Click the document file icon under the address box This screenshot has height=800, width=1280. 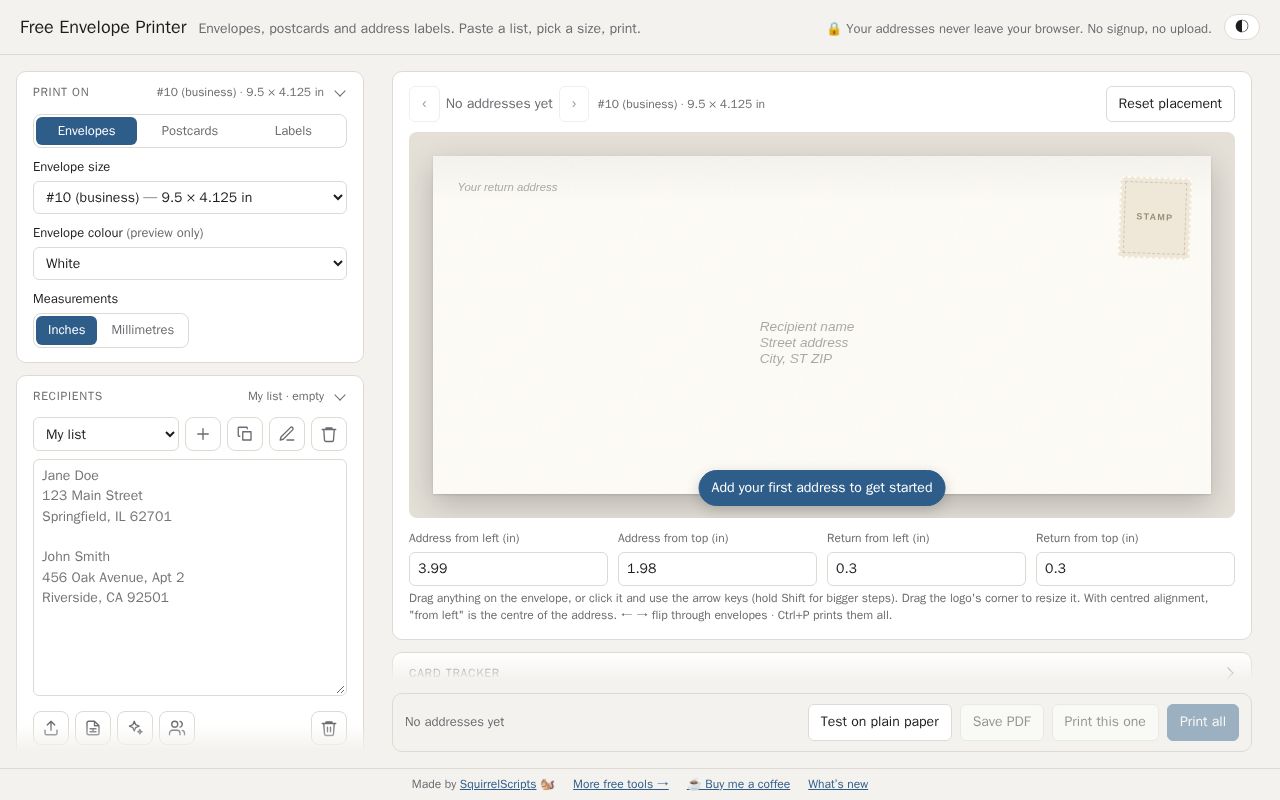click(x=93, y=728)
